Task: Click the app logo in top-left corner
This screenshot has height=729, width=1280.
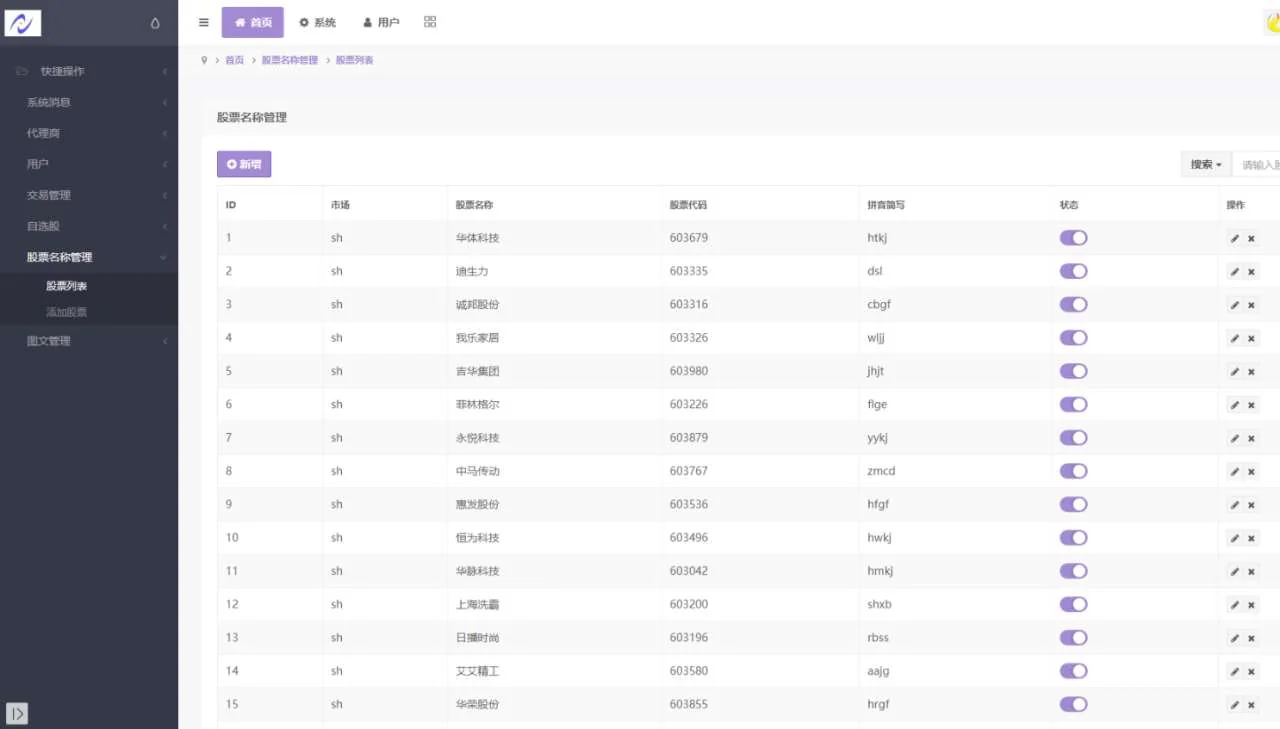Action: 23,22
